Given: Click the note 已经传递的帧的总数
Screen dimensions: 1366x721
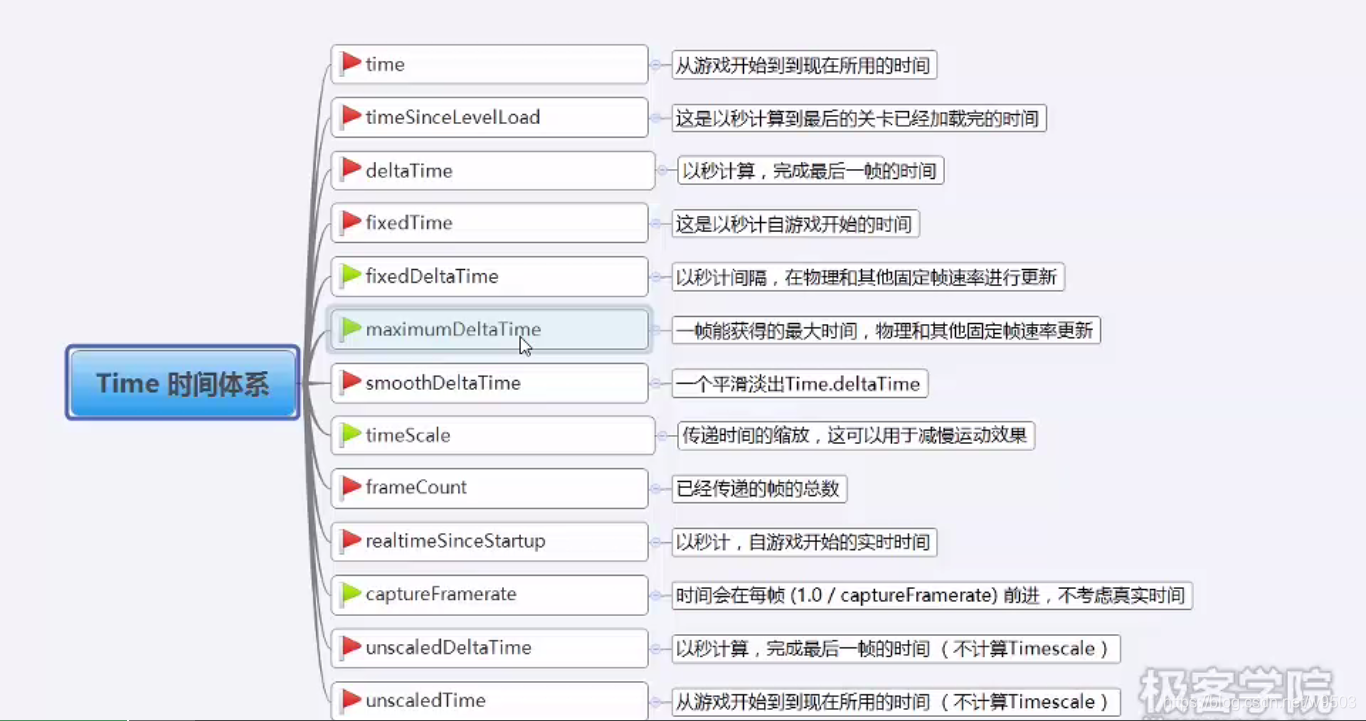Looking at the screenshot, I should 759,489.
